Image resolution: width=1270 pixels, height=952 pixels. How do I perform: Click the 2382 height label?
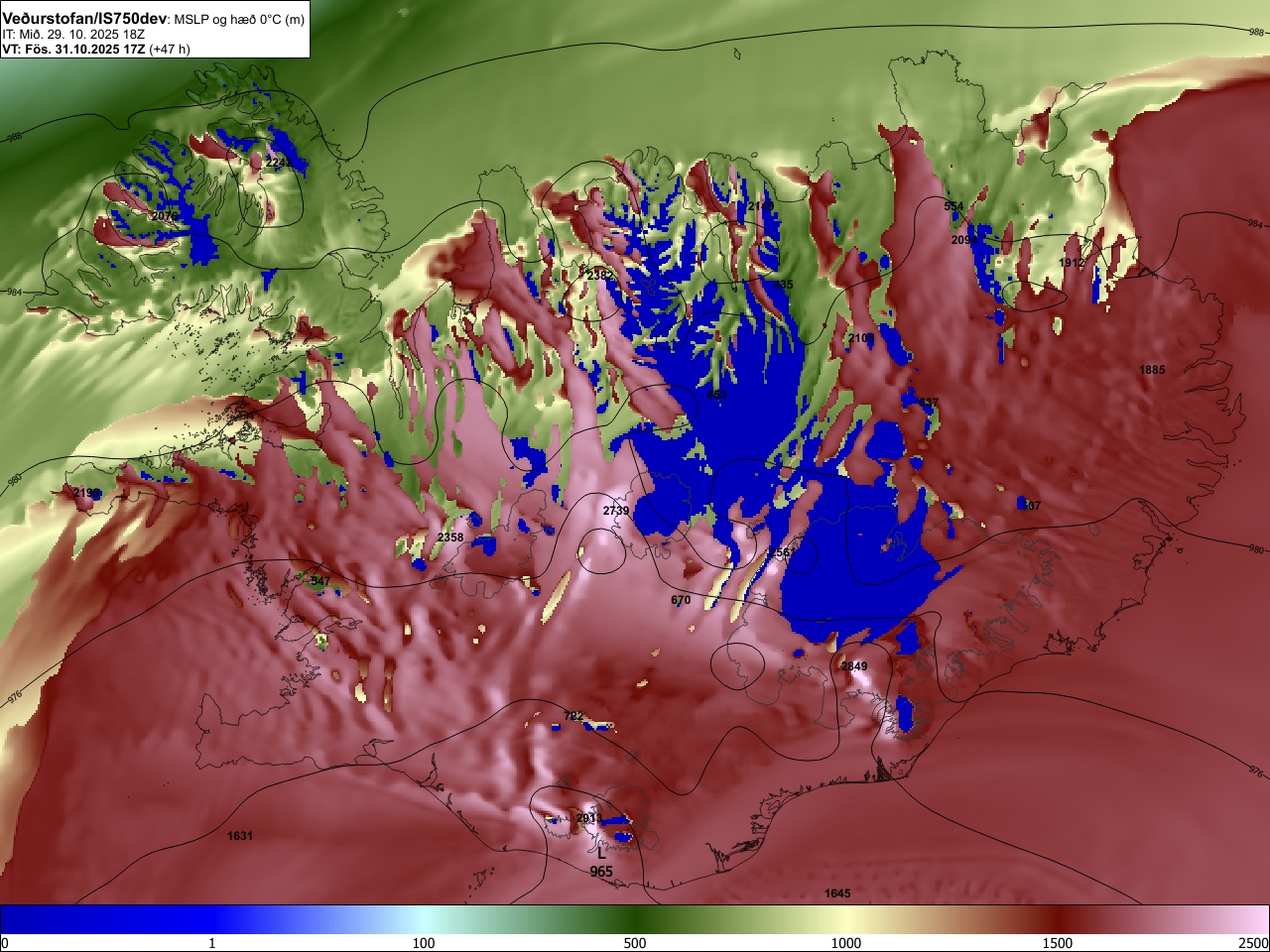598,275
